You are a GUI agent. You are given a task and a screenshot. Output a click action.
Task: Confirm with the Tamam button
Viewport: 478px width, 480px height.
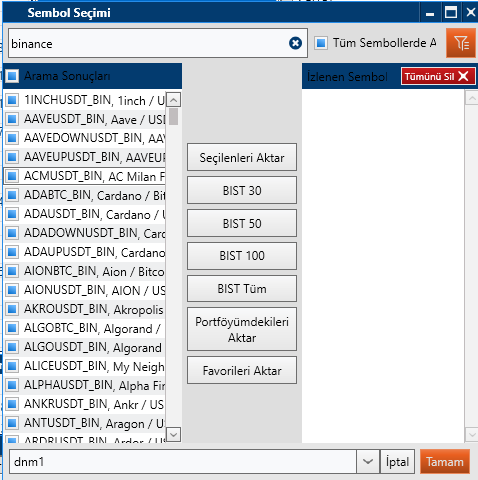(x=445, y=462)
